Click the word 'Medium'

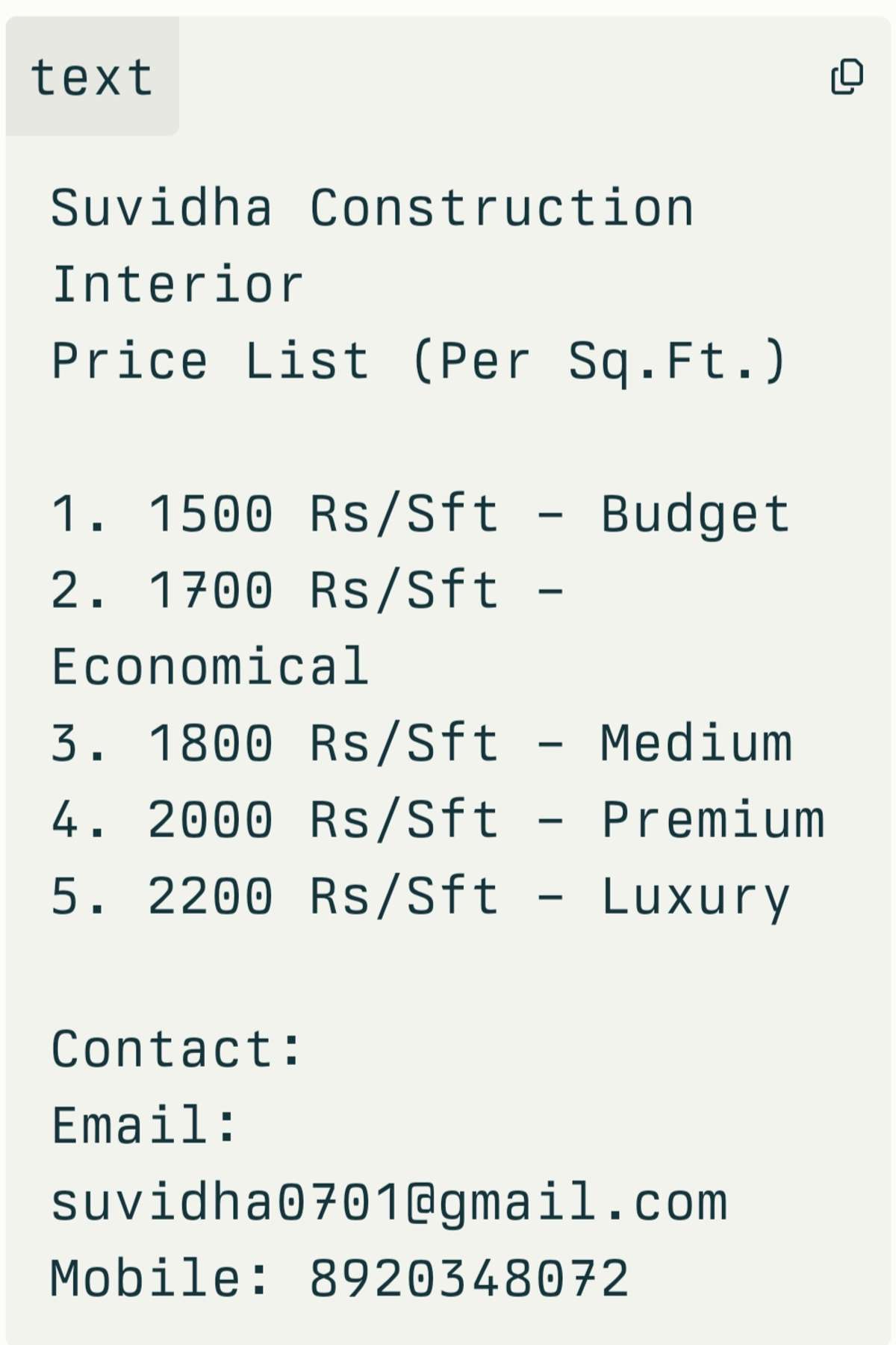pos(696,743)
